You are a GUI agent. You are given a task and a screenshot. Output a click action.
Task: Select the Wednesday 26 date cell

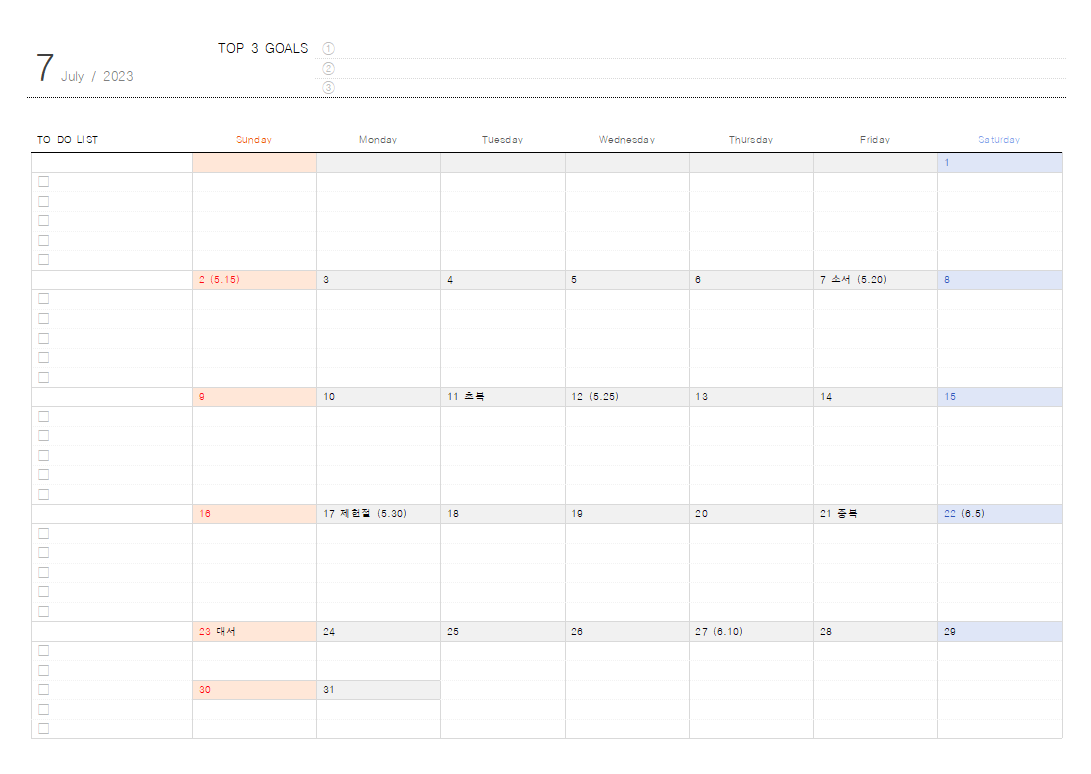pyautogui.click(x=628, y=631)
